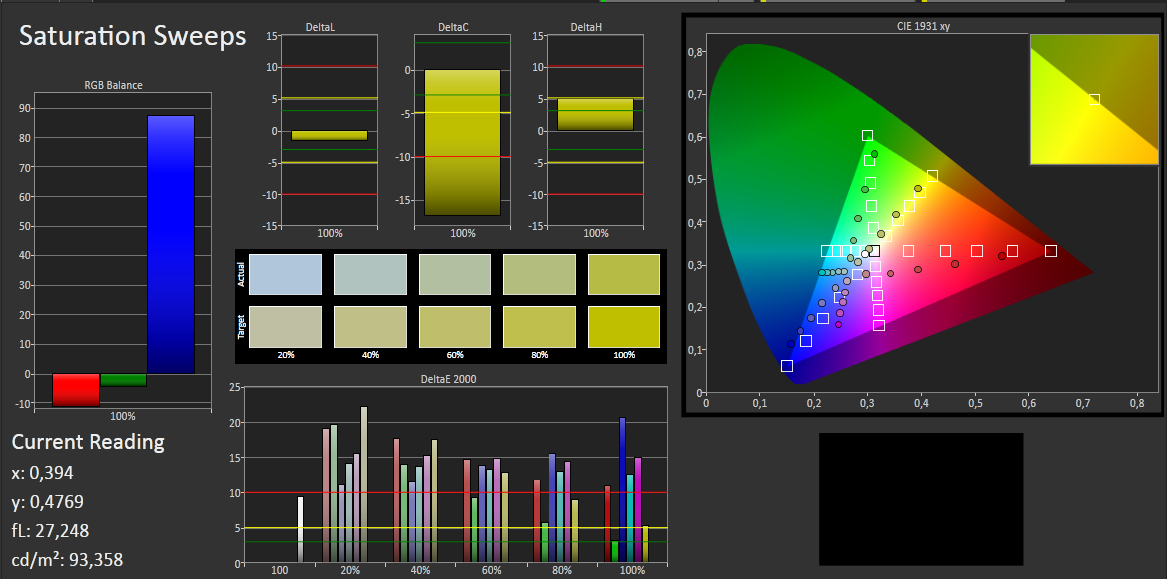Click the 20% Target color swatch
Viewport: 1167px width, 579px height.
click(x=286, y=327)
